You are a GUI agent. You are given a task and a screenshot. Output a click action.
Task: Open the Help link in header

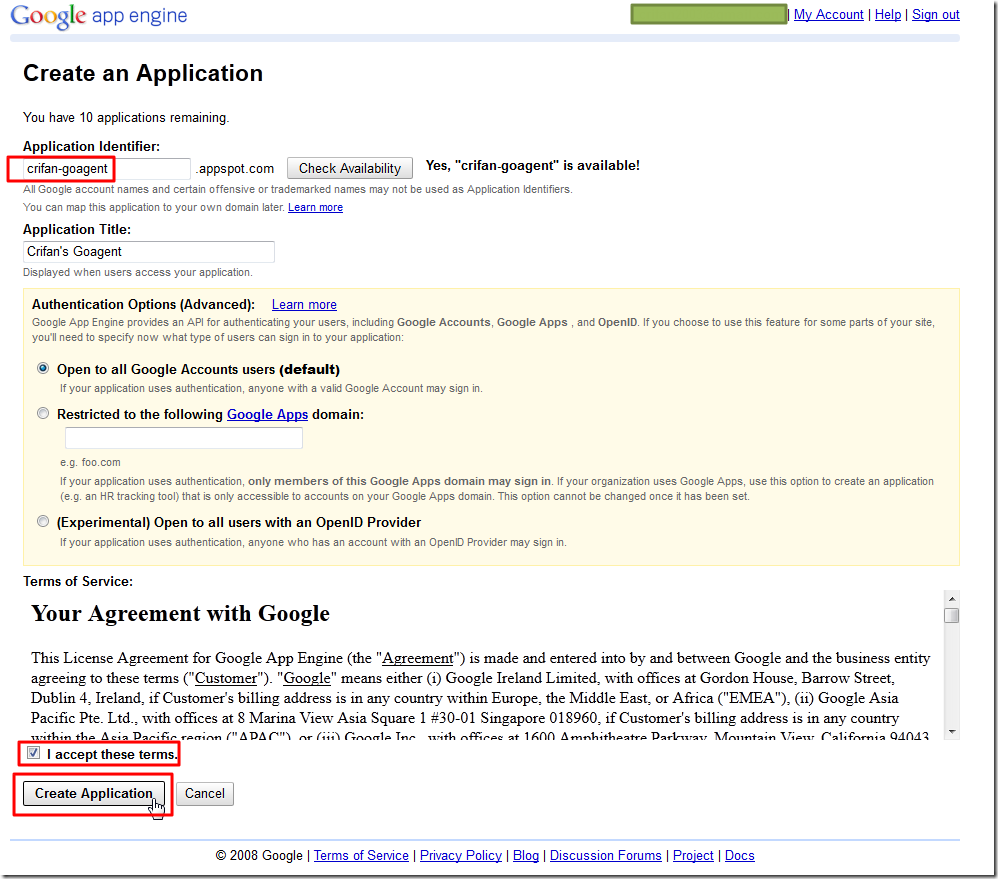(x=888, y=15)
